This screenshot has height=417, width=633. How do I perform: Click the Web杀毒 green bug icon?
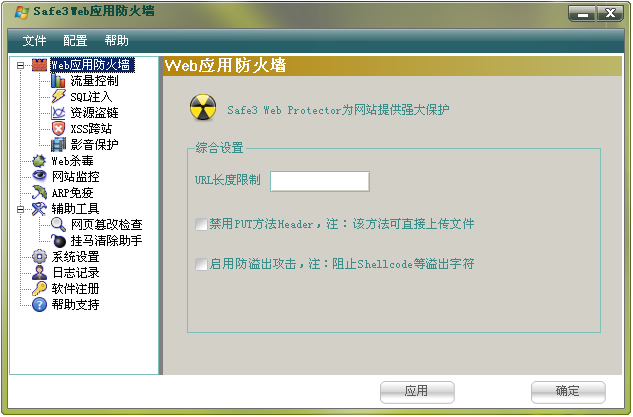39,161
